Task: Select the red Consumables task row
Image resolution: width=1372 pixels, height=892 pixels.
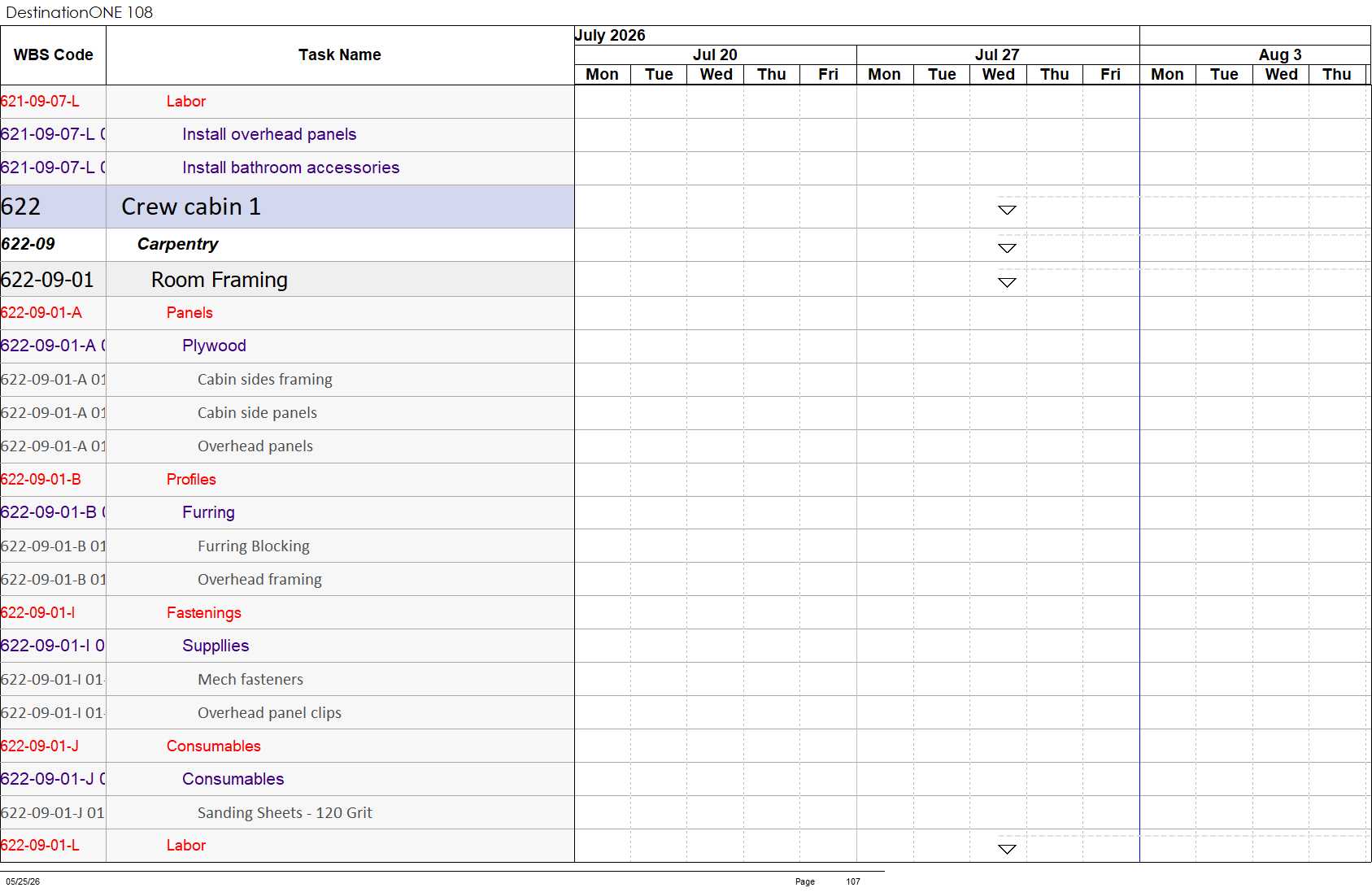Action: tap(287, 746)
